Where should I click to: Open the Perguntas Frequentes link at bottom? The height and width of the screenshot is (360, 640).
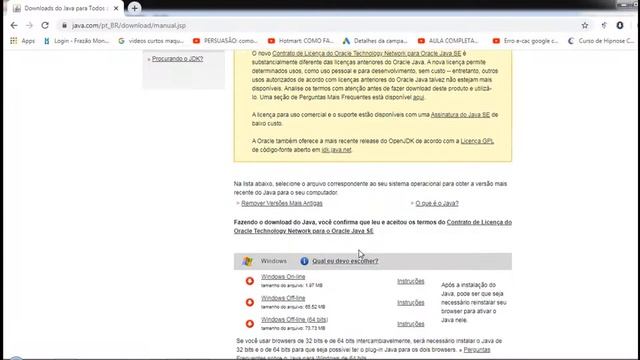pyautogui.click(x=477, y=350)
